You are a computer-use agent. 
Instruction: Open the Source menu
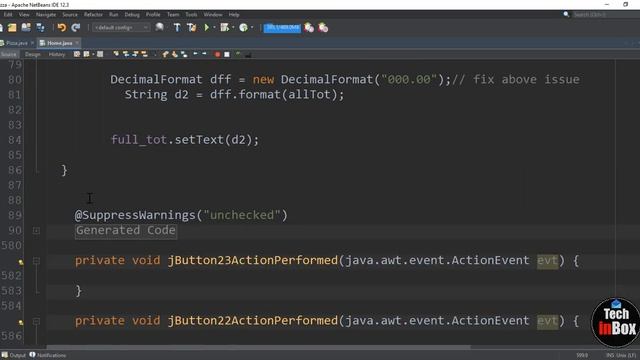pos(70,14)
